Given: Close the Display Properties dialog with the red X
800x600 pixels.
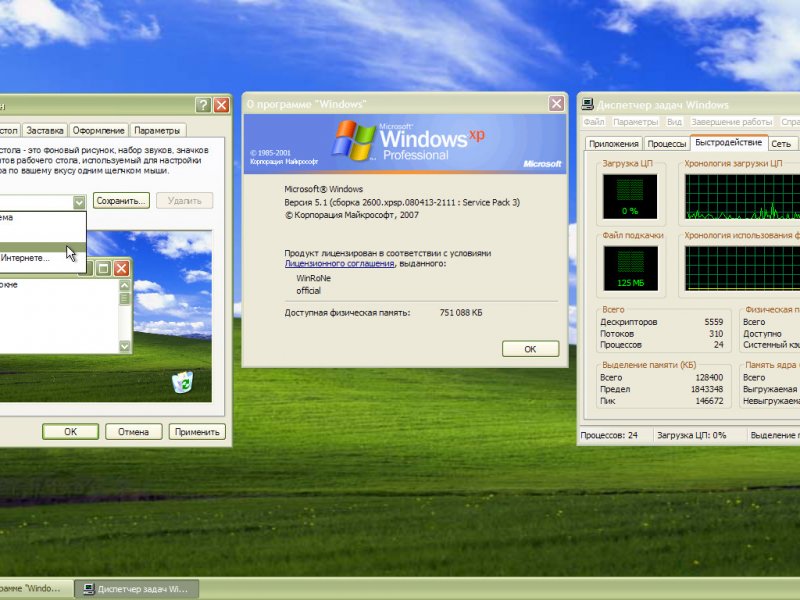Looking at the screenshot, I should point(221,105).
